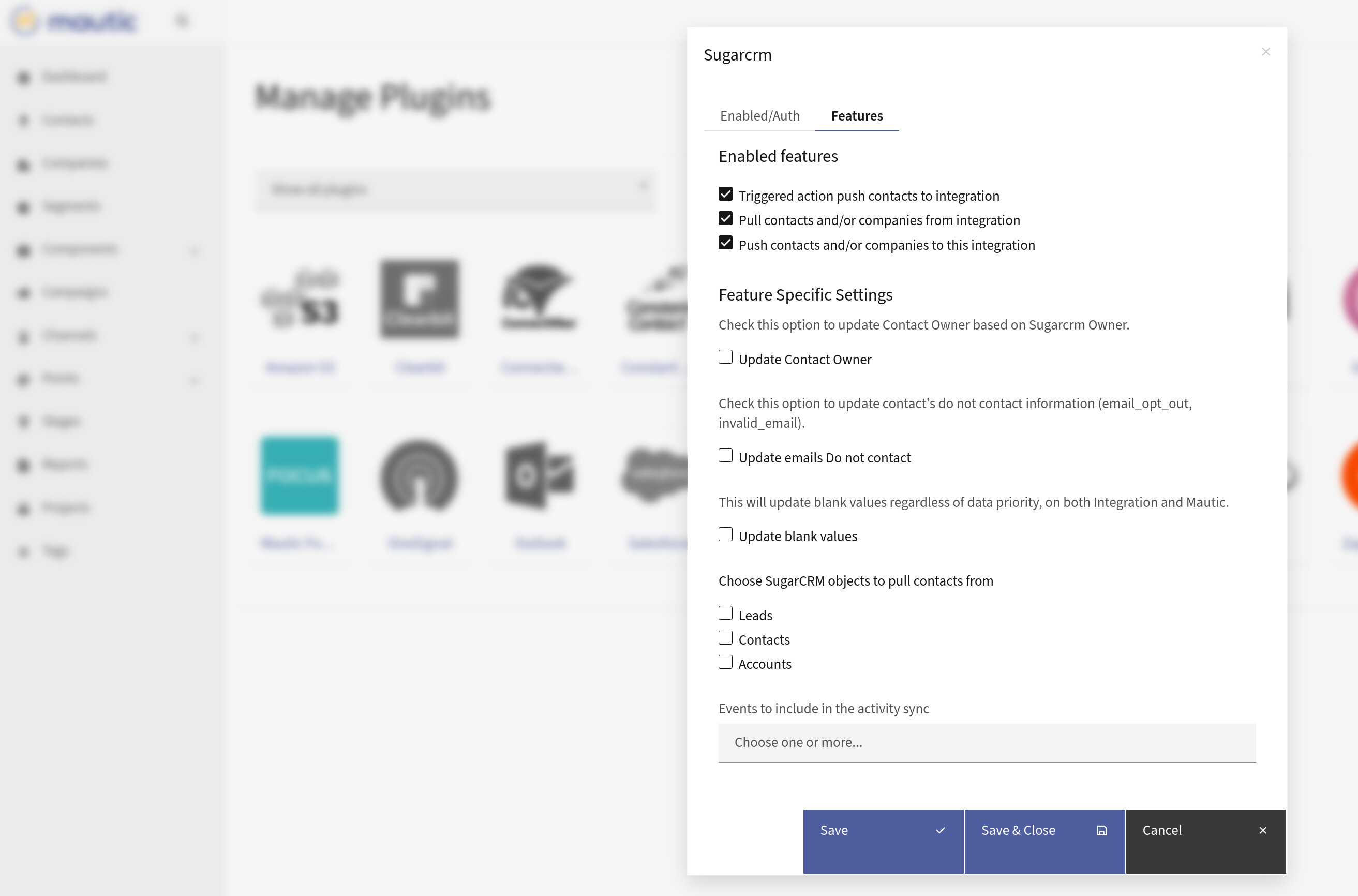Close the Sugarcrm dialog with X icon
1358x896 pixels.
(x=1265, y=52)
